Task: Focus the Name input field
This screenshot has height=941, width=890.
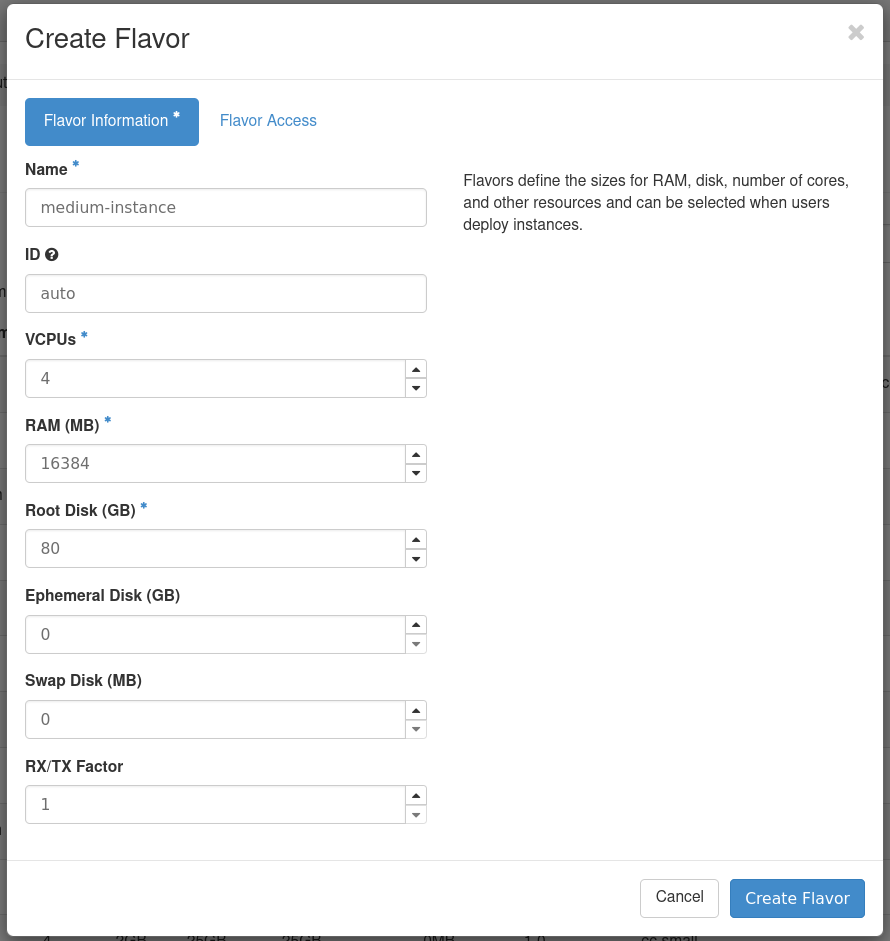Action: (225, 208)
